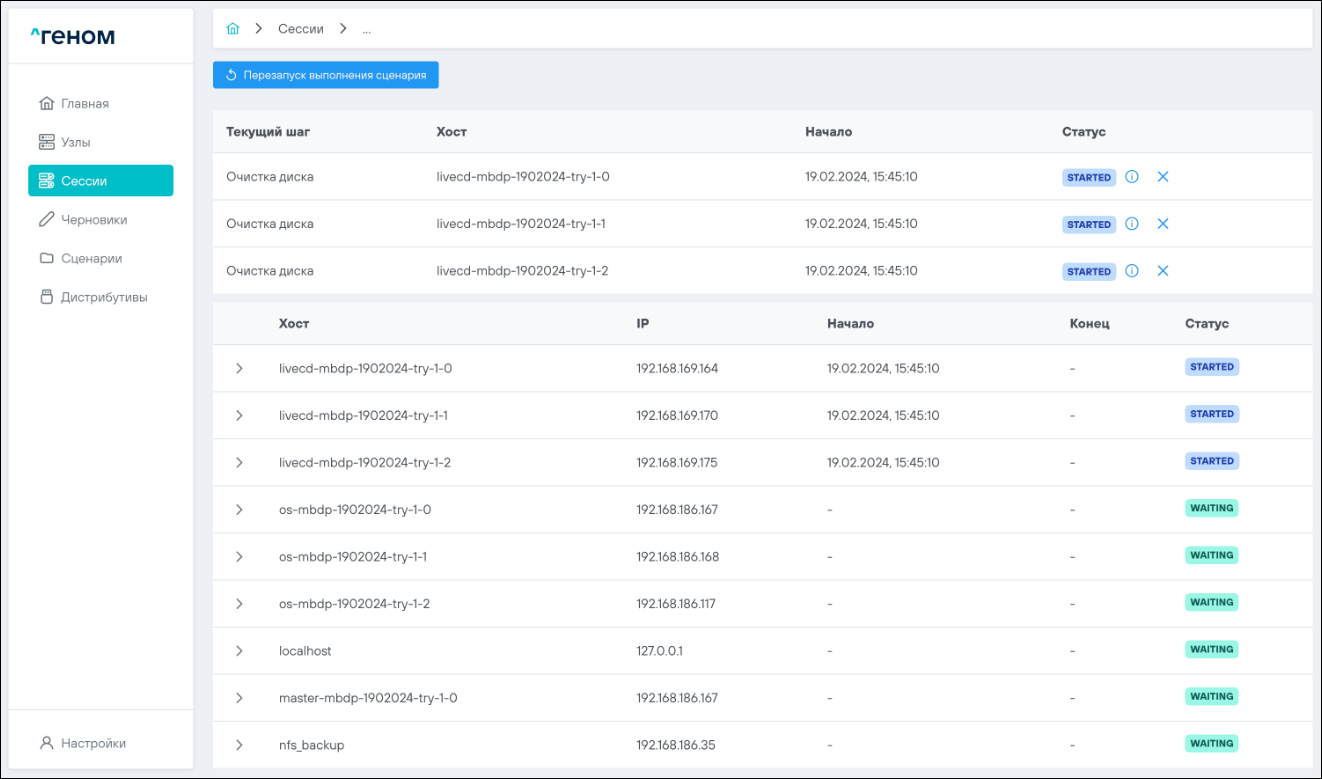Expand master-mbdp-1902024-try-1-0 row details
This screenshot has width=1322, height=779.
pyautogui.click(x=239, y=698)
